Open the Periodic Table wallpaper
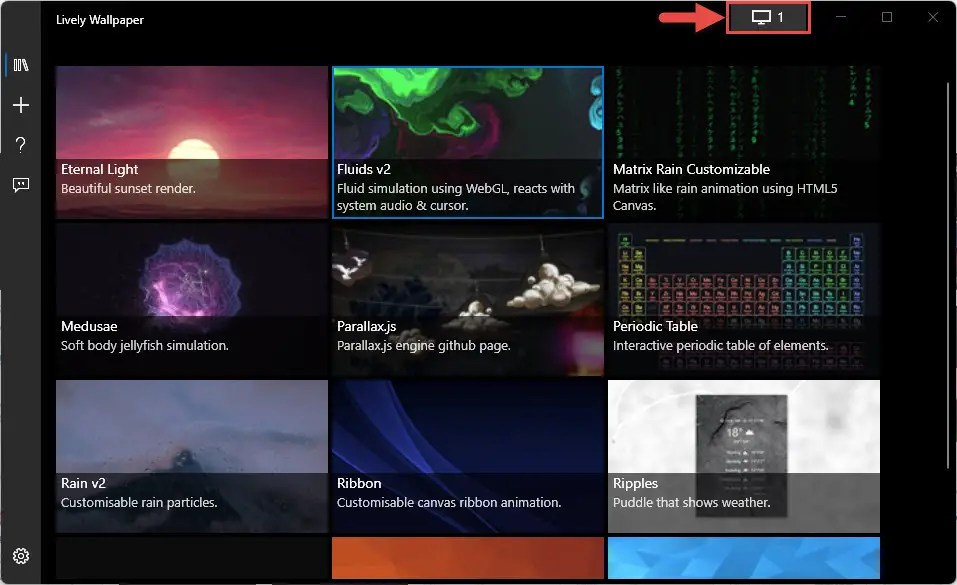The image size is (957, 585). [x=743, y=299]
